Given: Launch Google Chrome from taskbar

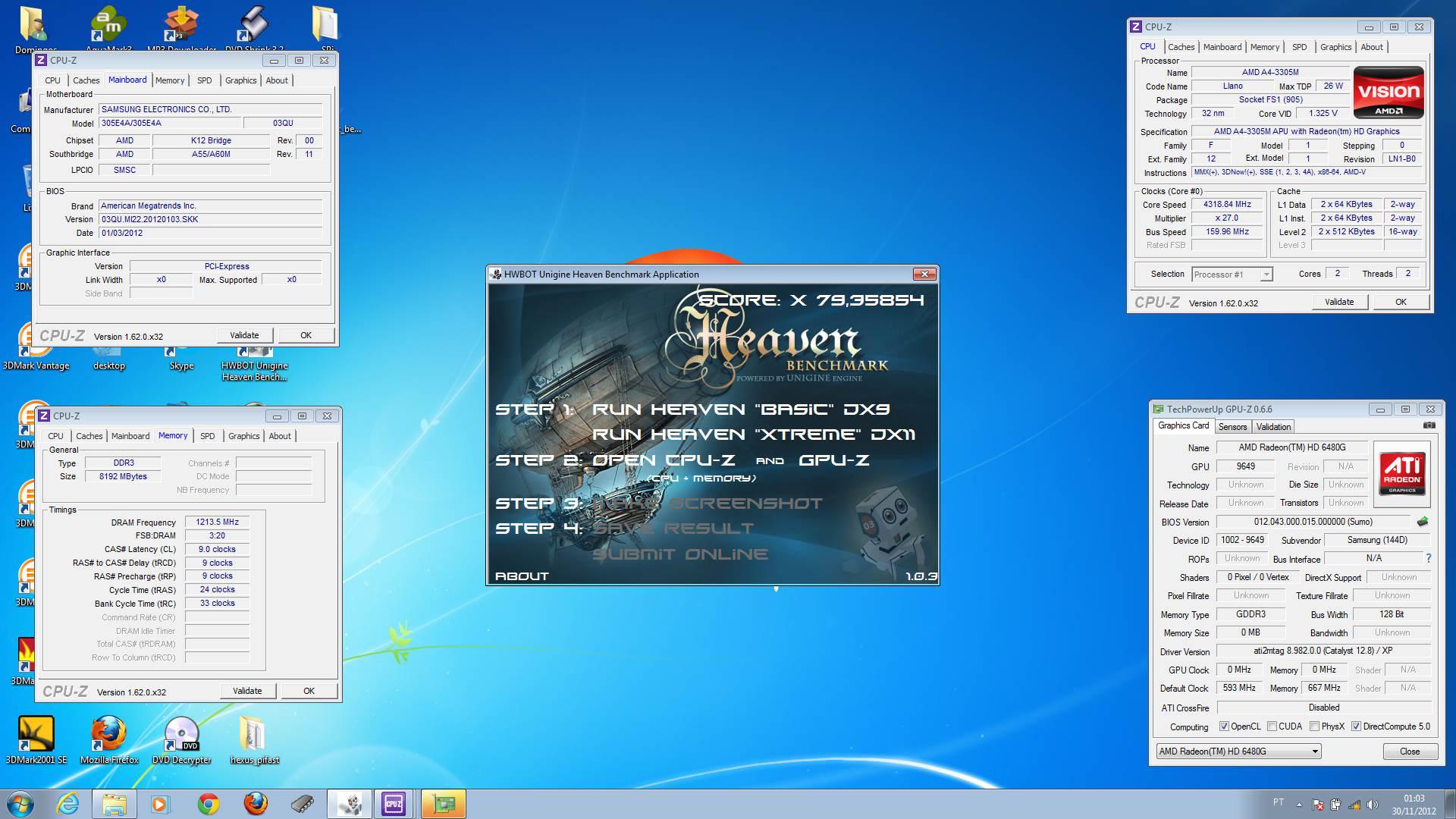Looking at the screenshot, I should point(208,804).
